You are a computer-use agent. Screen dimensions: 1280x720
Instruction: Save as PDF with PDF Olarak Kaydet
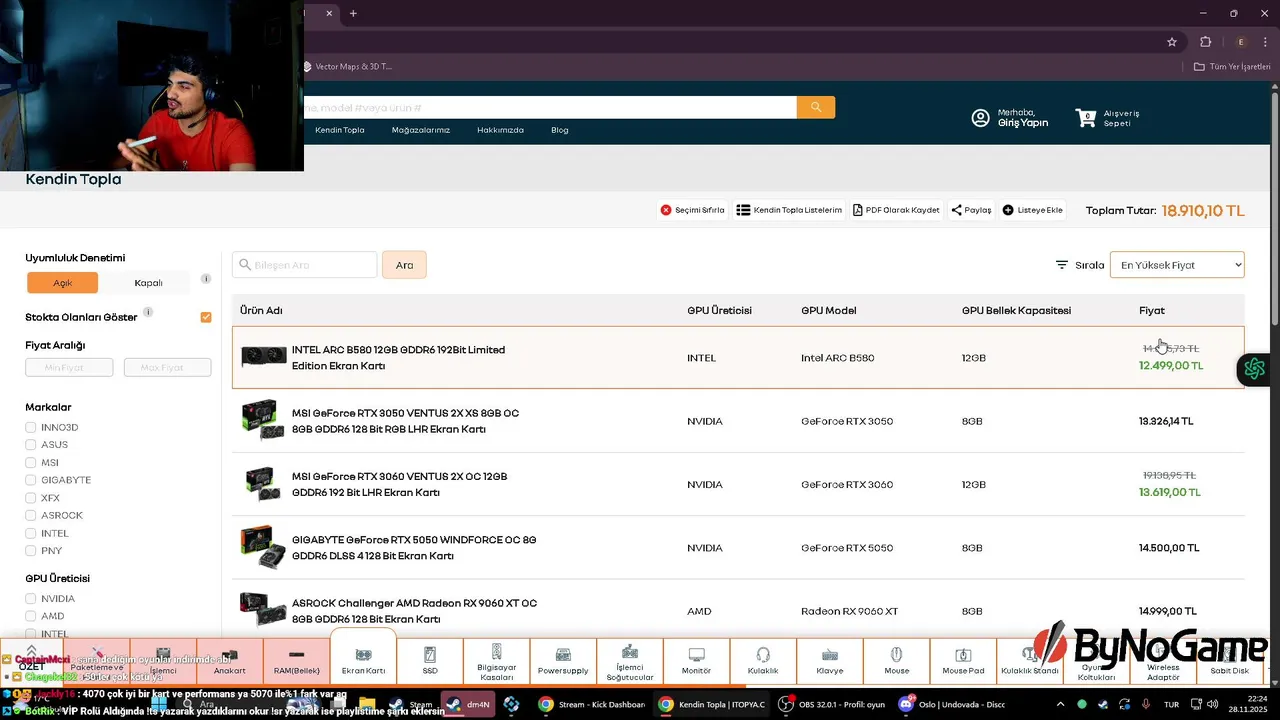pyautogui.click(x=896, y=210)
